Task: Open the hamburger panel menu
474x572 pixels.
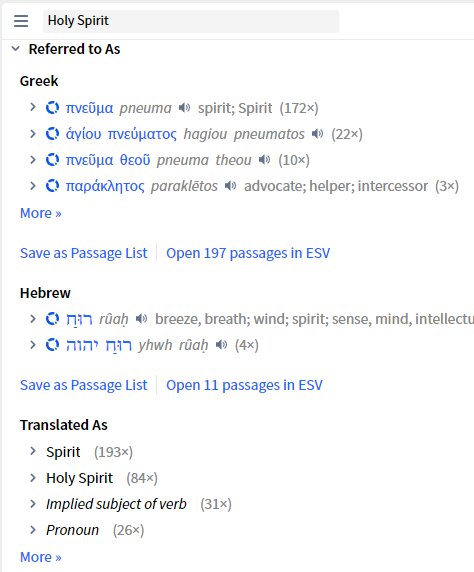Action: (21, 21)
